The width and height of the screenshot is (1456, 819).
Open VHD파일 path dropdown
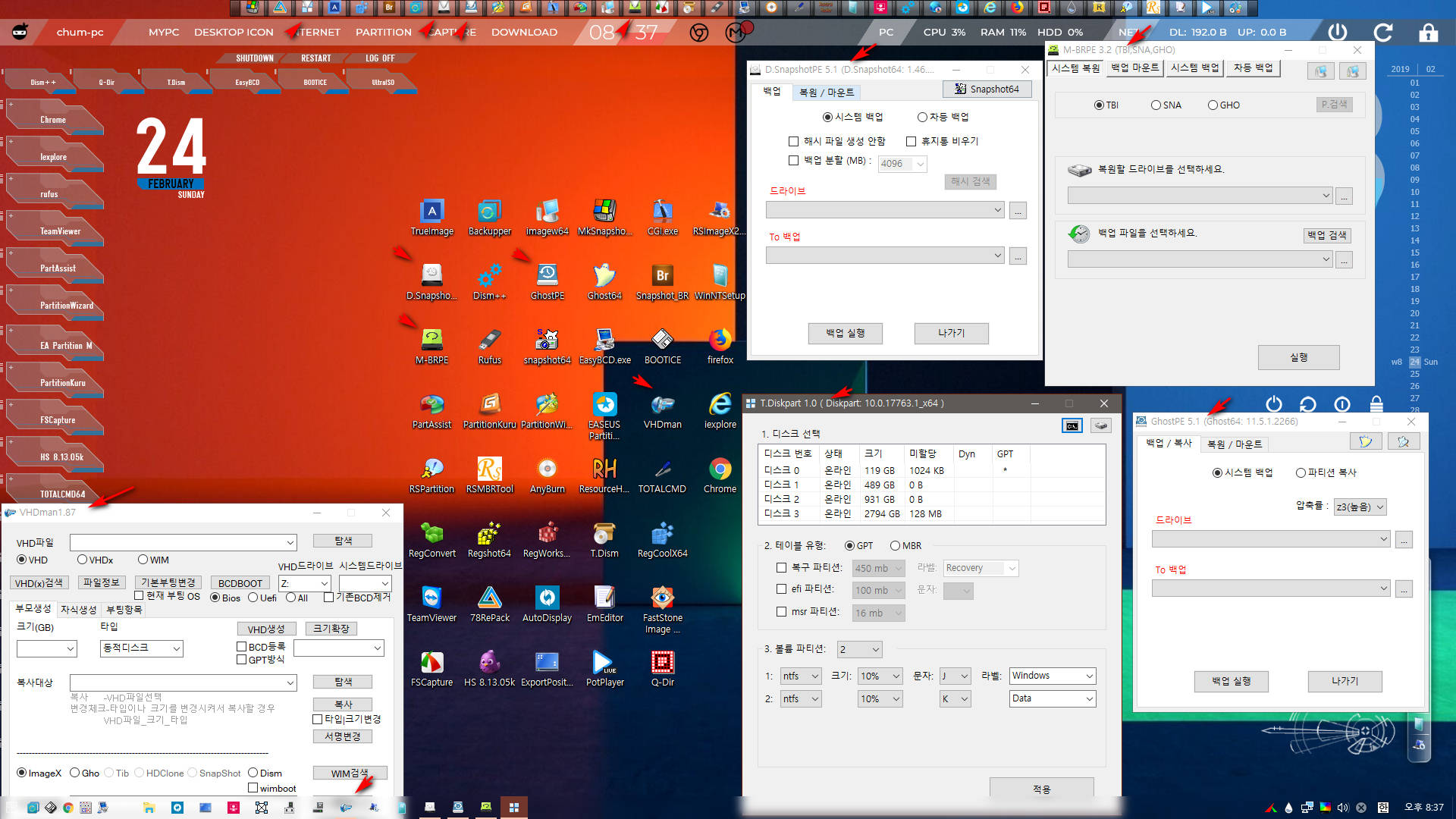(x=183, y=542)
